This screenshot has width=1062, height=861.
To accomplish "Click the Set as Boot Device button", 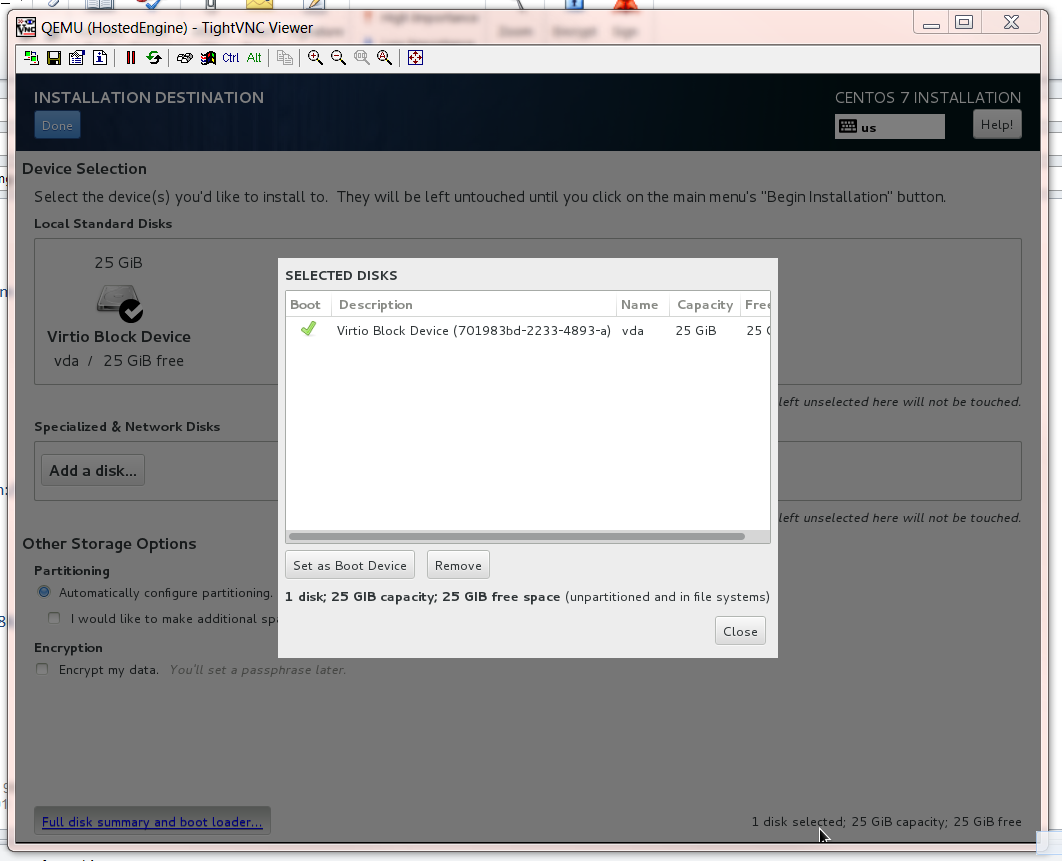I will [350, 565].
